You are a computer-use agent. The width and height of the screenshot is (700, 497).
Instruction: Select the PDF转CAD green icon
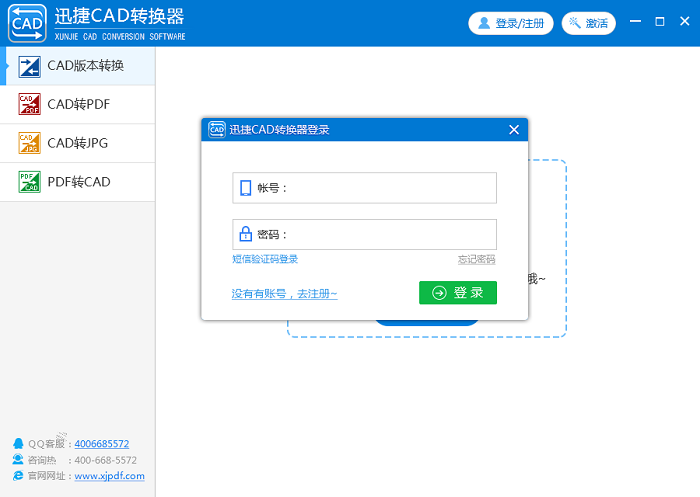coord(29,182)
